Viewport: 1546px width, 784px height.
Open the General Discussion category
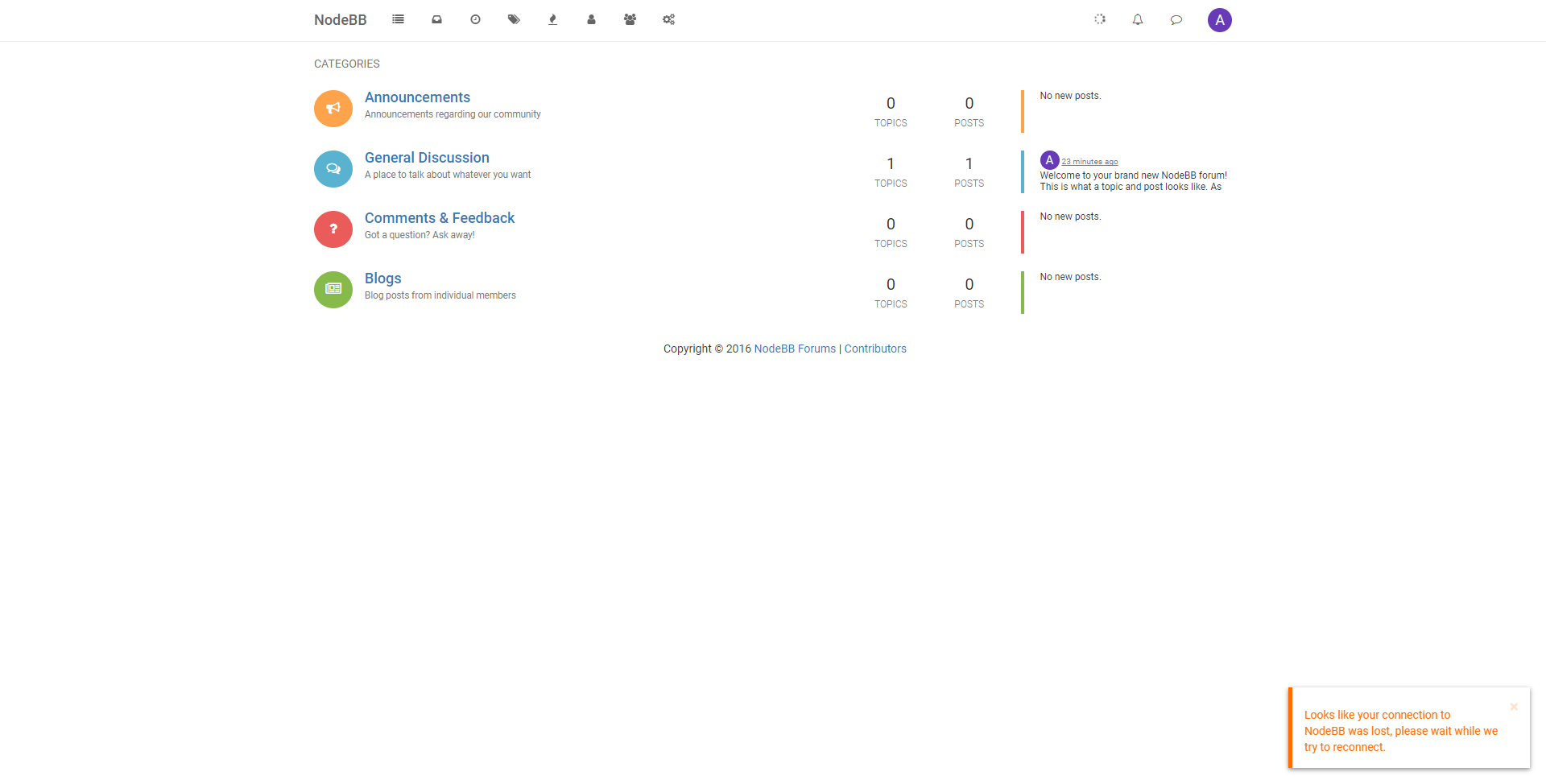427,158
